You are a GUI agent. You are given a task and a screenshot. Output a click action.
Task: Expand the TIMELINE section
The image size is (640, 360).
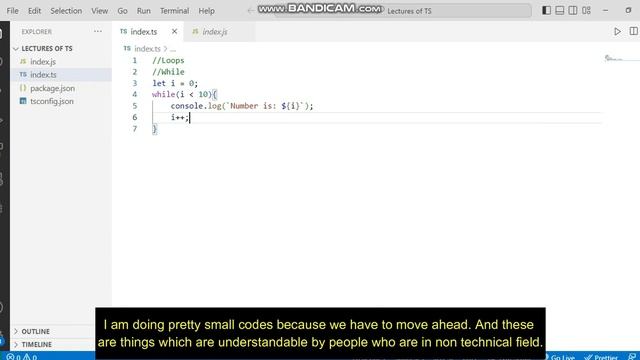click(x=37, y=344)
